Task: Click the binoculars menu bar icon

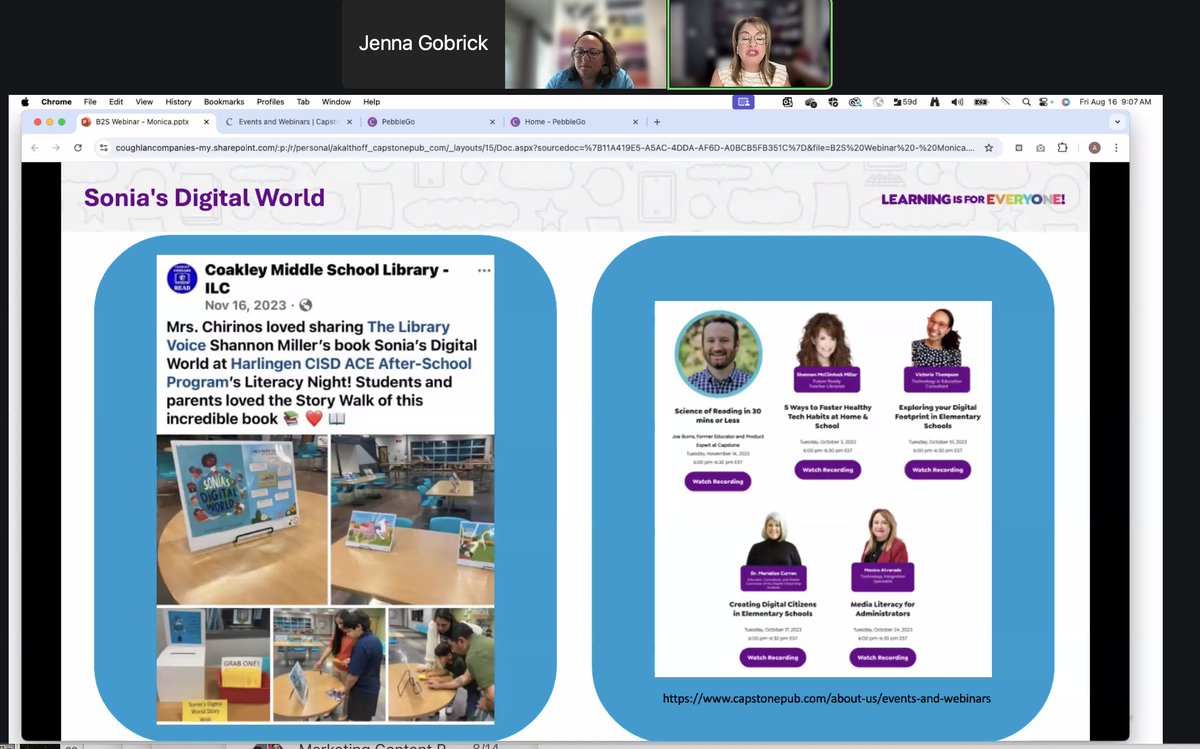Action: tap(934, 102)
